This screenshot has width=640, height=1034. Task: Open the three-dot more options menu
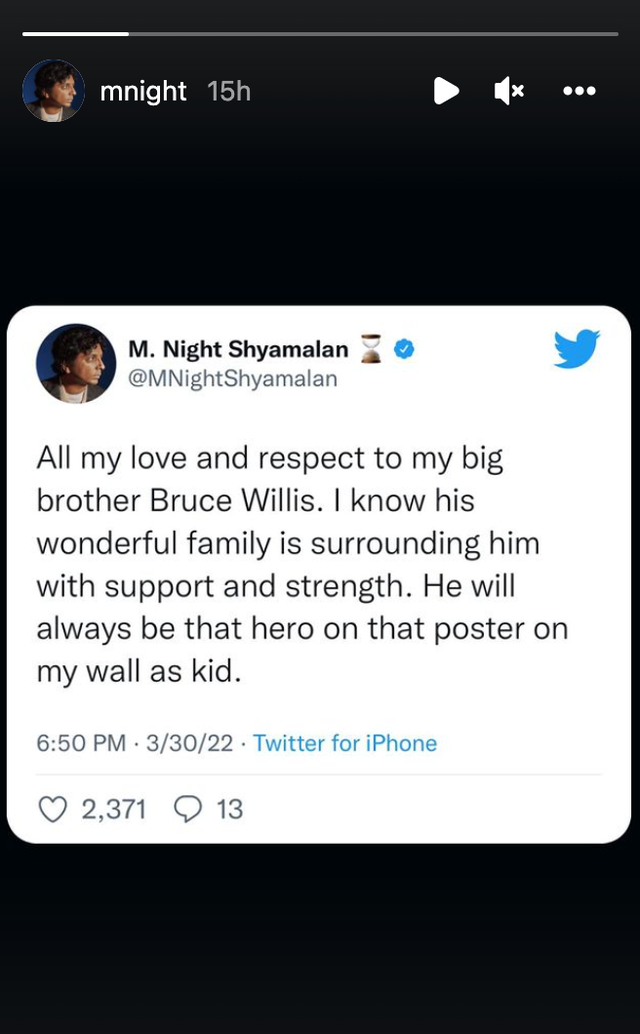click(579, 91)
